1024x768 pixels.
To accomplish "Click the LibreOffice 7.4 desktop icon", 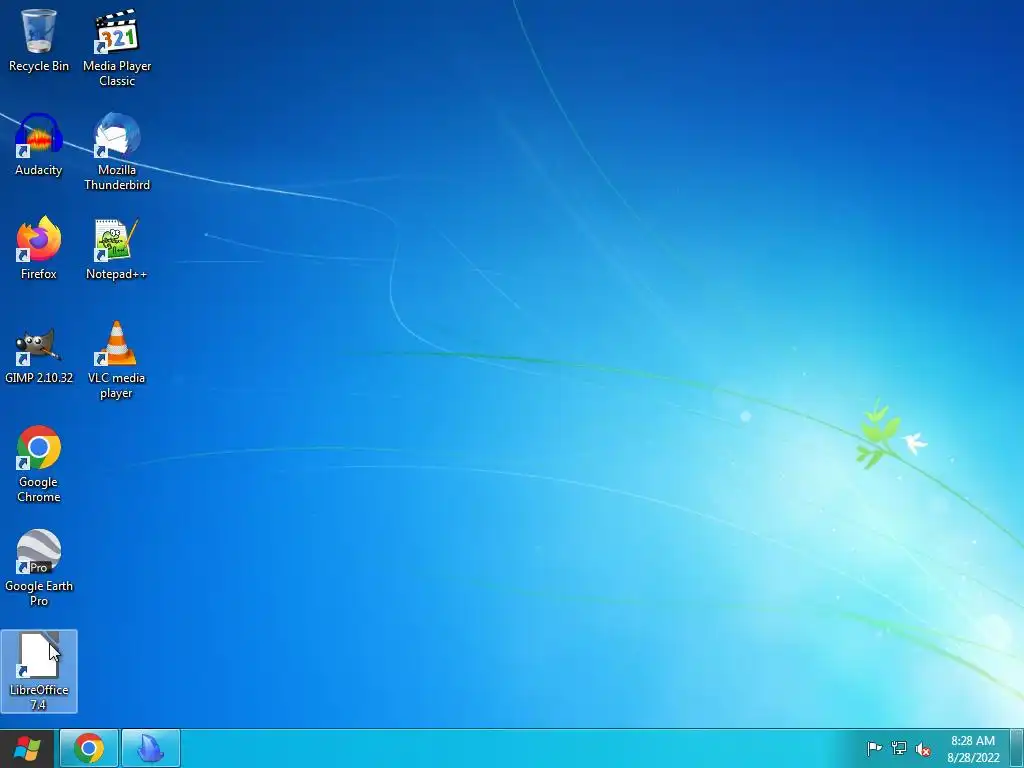I will (x=39, y=671).
